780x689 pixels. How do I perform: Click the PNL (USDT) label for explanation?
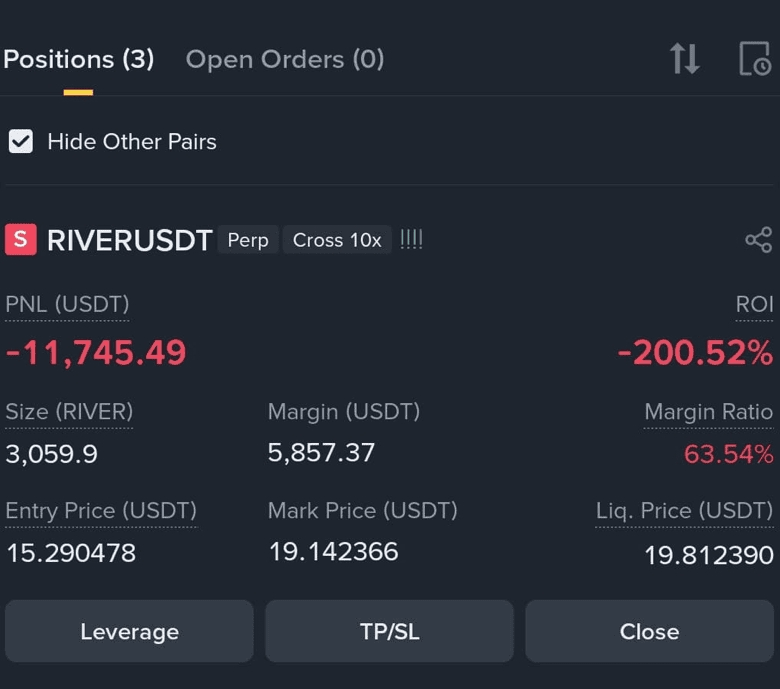67,304
